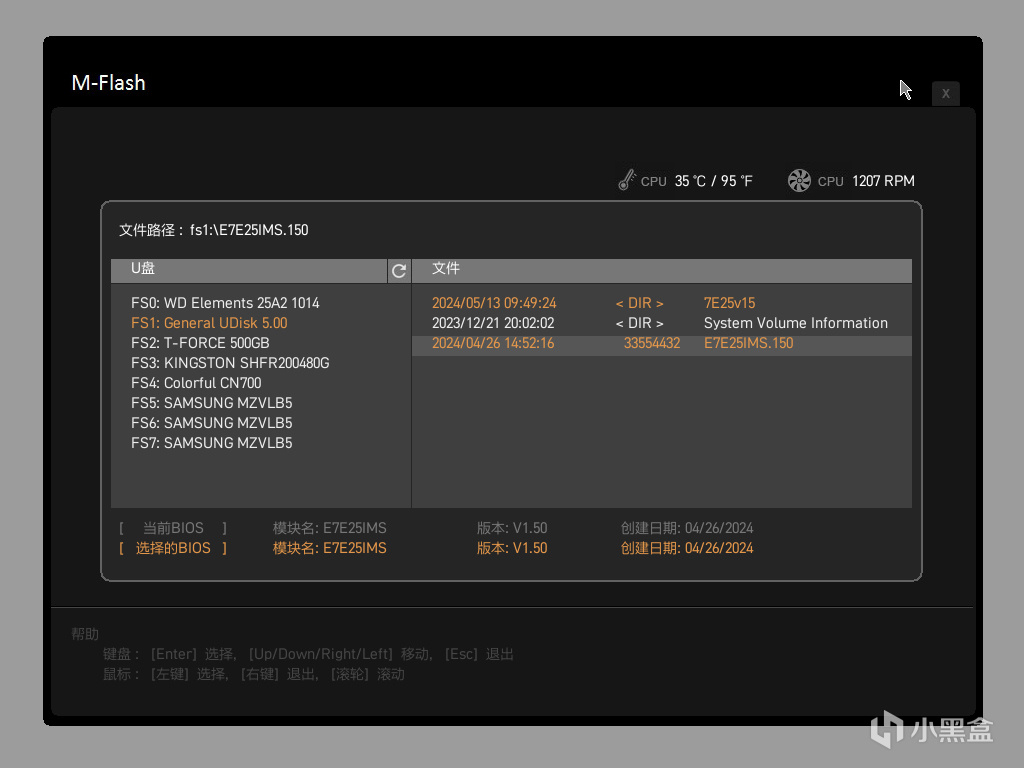Select FS2: T-FORCE 500GB drive
This screenshot has height=768, width=1024.
pos(200,343)
